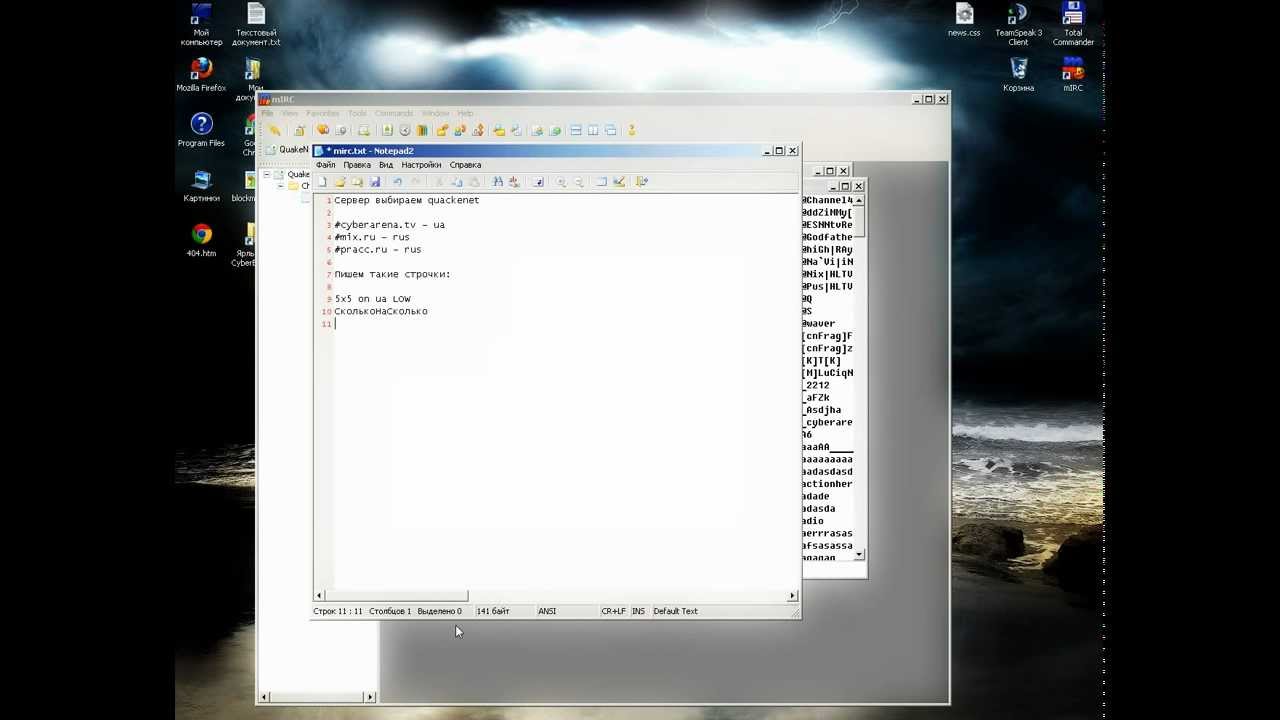This screenshot has height=720, width=1280.
Task: Open Mozilla Firefox desktop shortcut
Action: (201, 75)
